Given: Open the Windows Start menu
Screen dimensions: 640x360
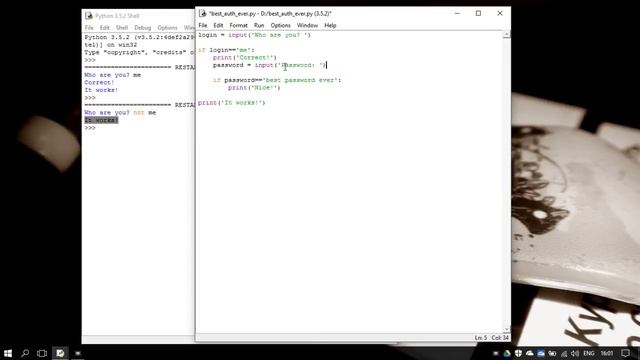Looking at the screenshot, I should 8,353.
